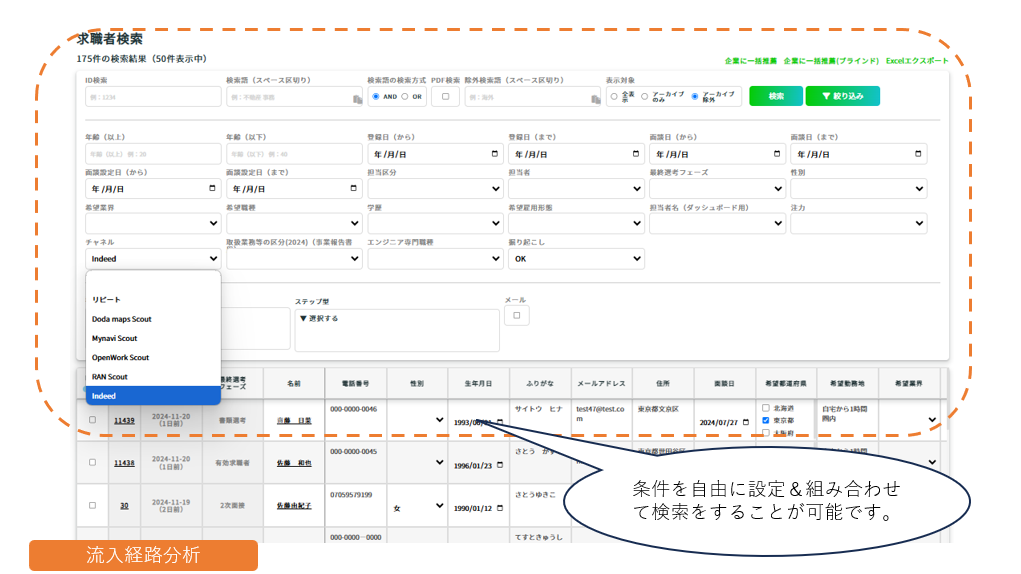Image resolution: width=1021 pixels, height=574 pixels.
Task: Expand the 掘り起こし dropdown showing OK
Action: coord(575,259)
